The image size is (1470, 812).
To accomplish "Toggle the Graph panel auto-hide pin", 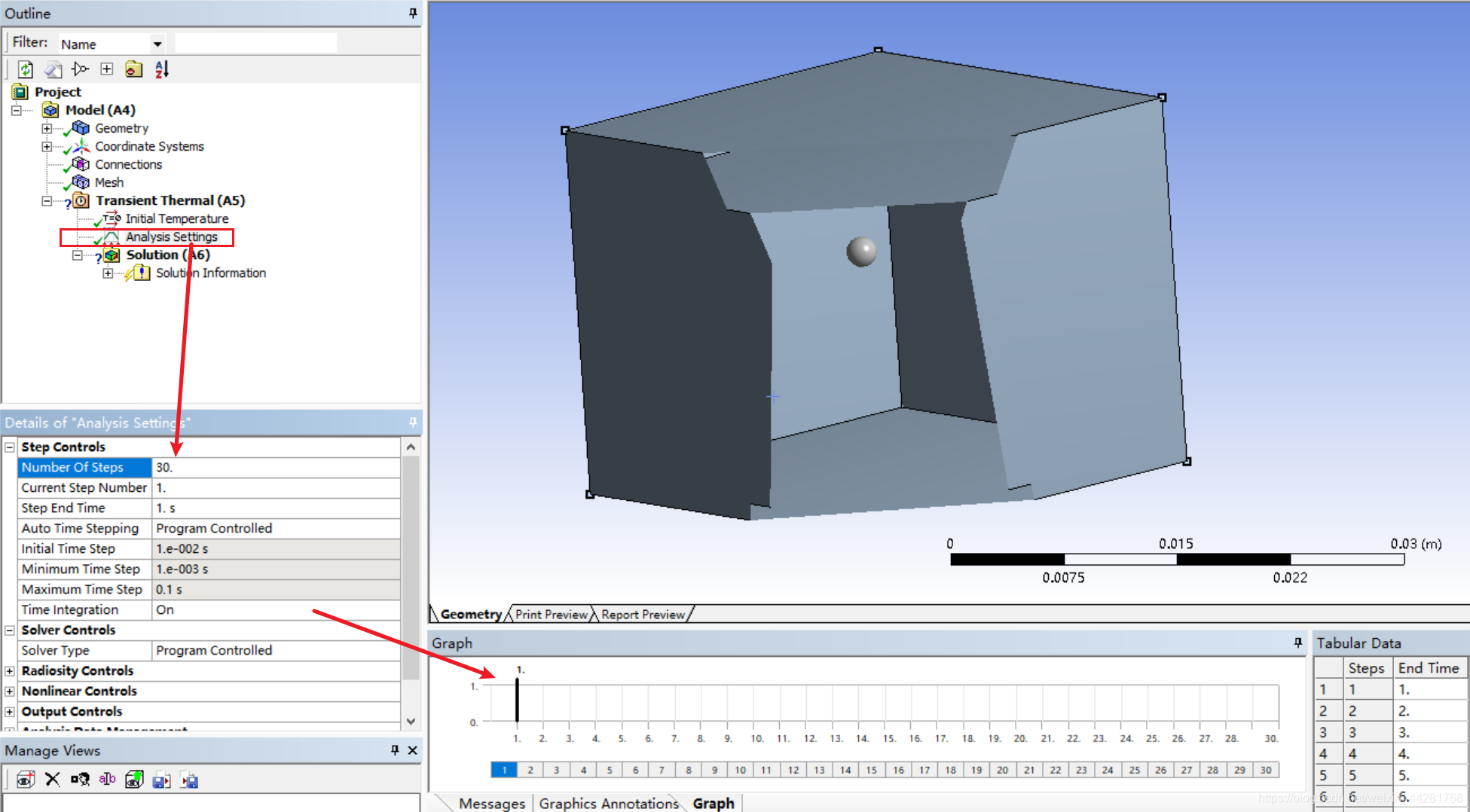I will click(1297, 643).
